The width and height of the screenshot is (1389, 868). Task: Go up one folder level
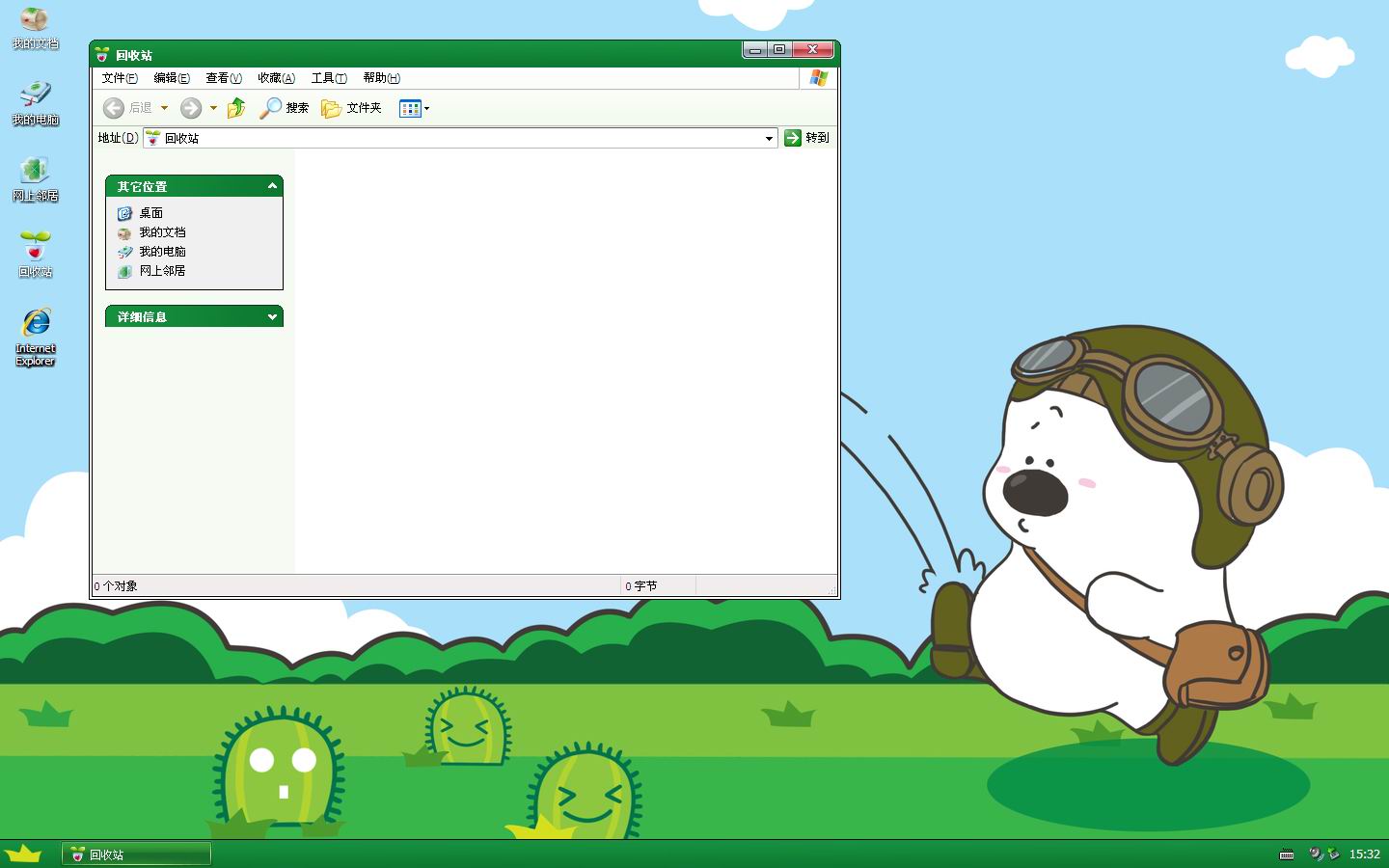tap(236, 108)
